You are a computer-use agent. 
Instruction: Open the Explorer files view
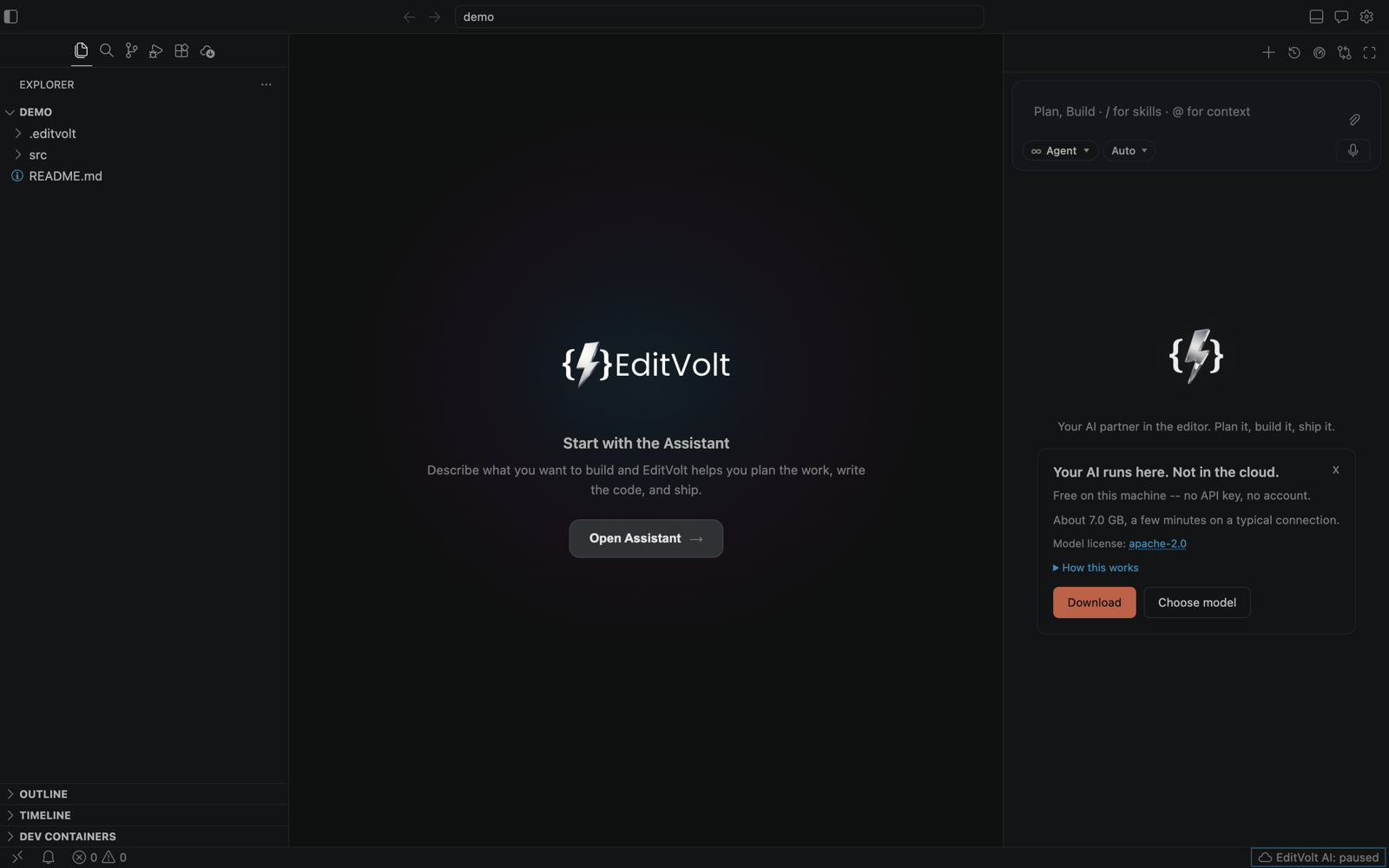pyautogui.click(x=82, y=50)
